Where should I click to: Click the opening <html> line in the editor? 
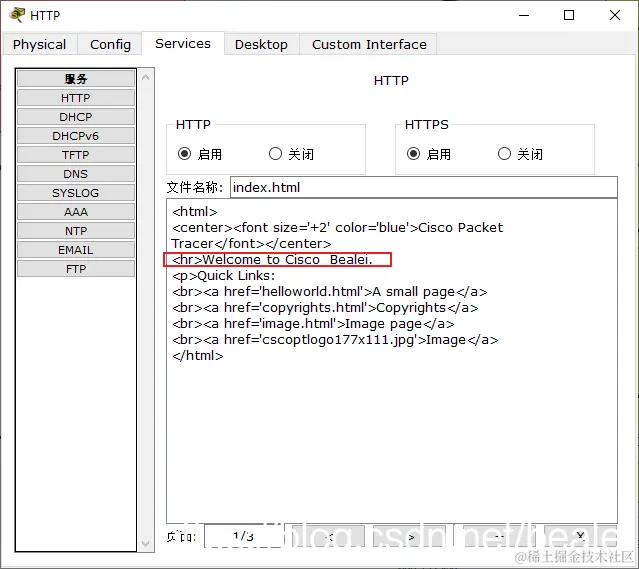195,212
